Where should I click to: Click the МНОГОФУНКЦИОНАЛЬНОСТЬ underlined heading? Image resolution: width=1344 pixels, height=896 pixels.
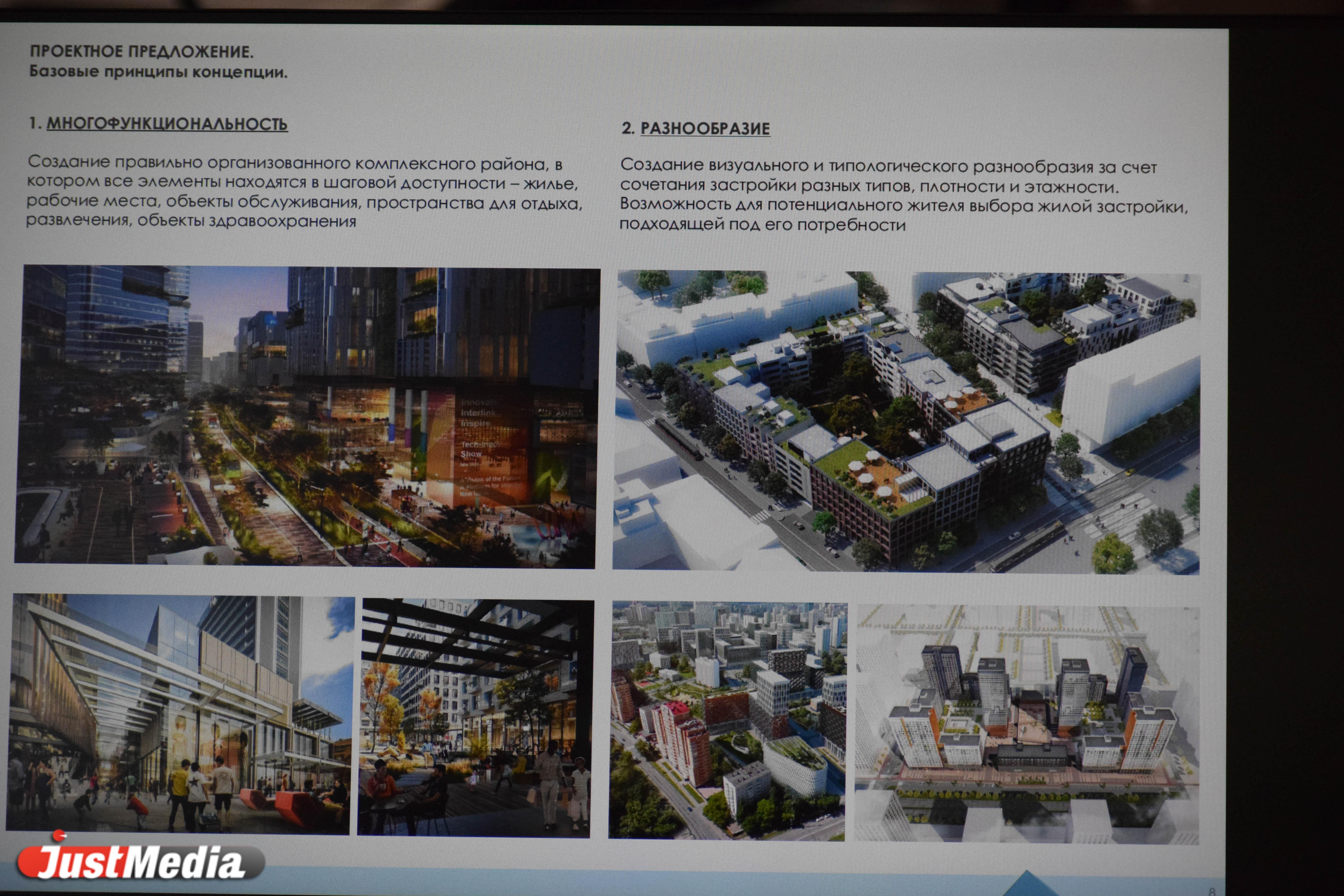tap(167, 124)
